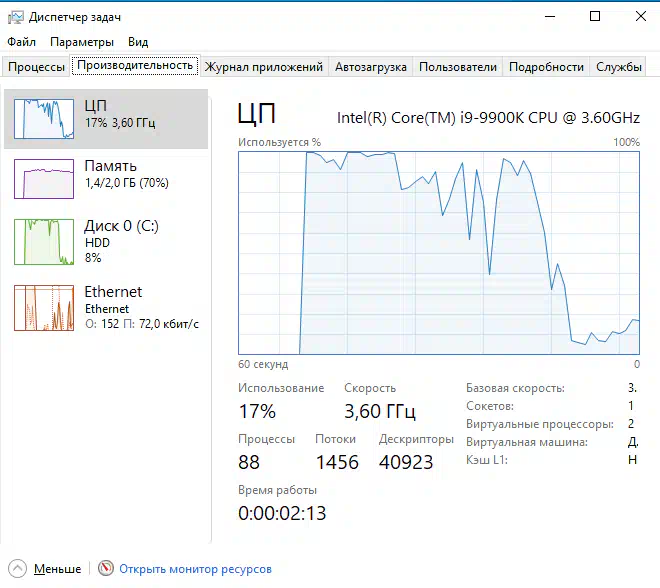Open the Вид menu
Viewport: 660px width, 588px height.
click(138, 42)
